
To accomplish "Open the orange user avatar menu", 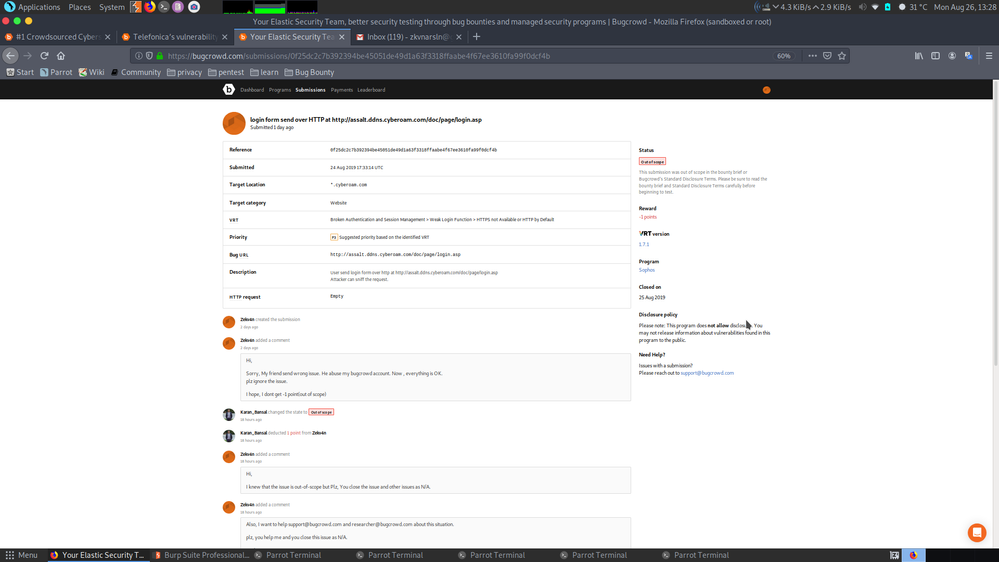I will coord(766,90).
